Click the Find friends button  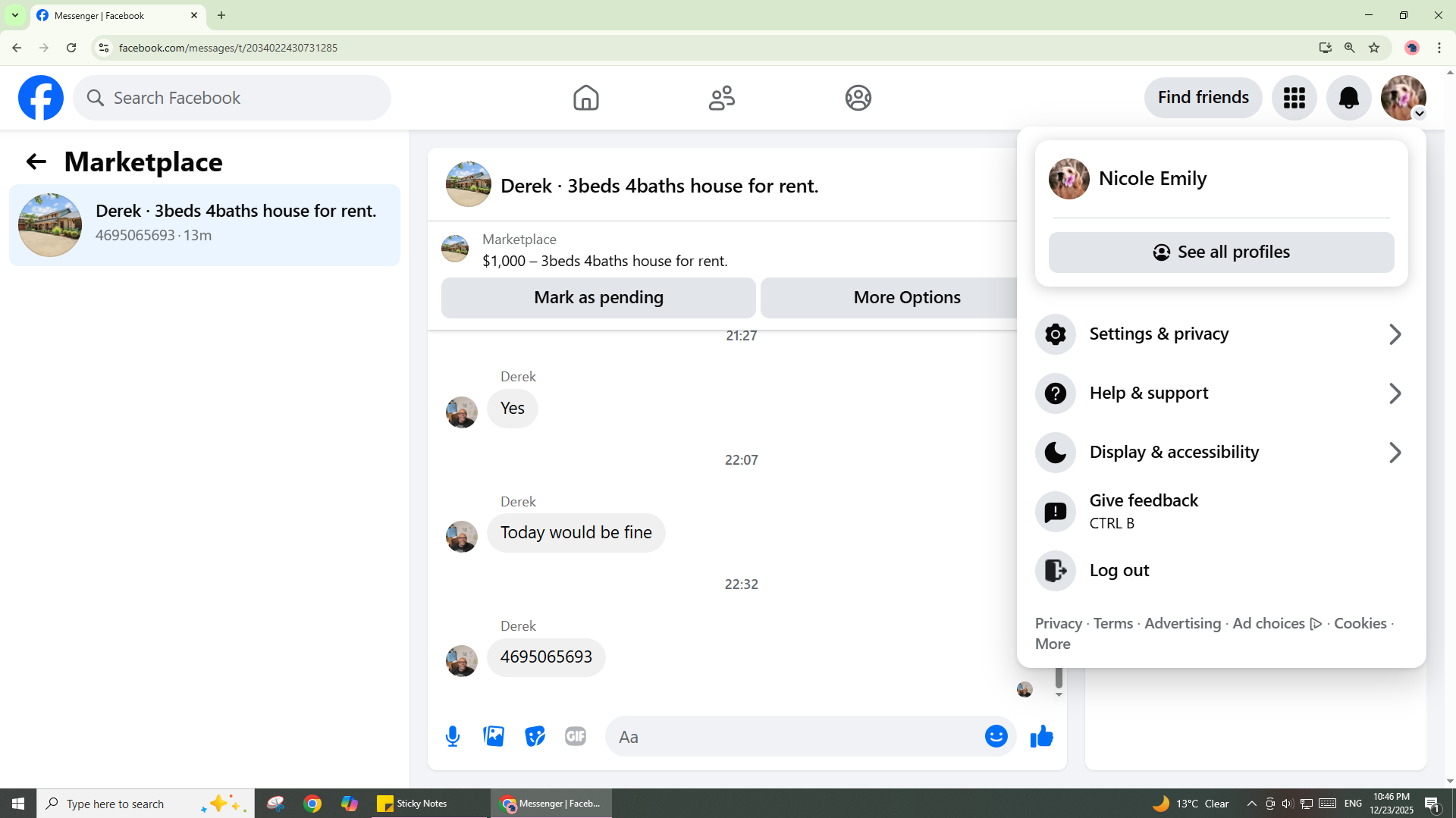(x=1203, y=98)
